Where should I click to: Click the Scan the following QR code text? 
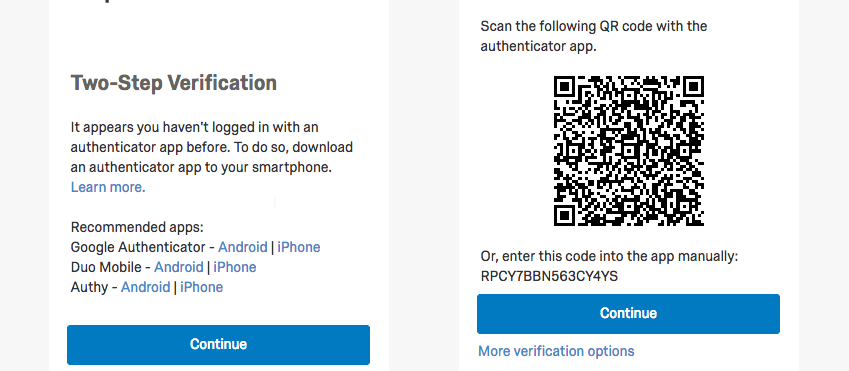(594, 36)
